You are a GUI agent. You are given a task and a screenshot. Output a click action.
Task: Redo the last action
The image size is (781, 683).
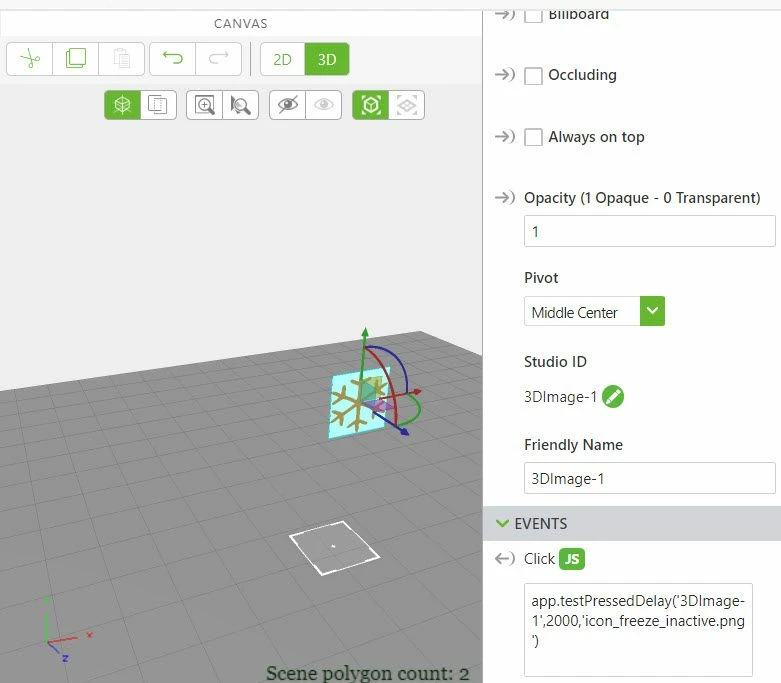[219, 59]
